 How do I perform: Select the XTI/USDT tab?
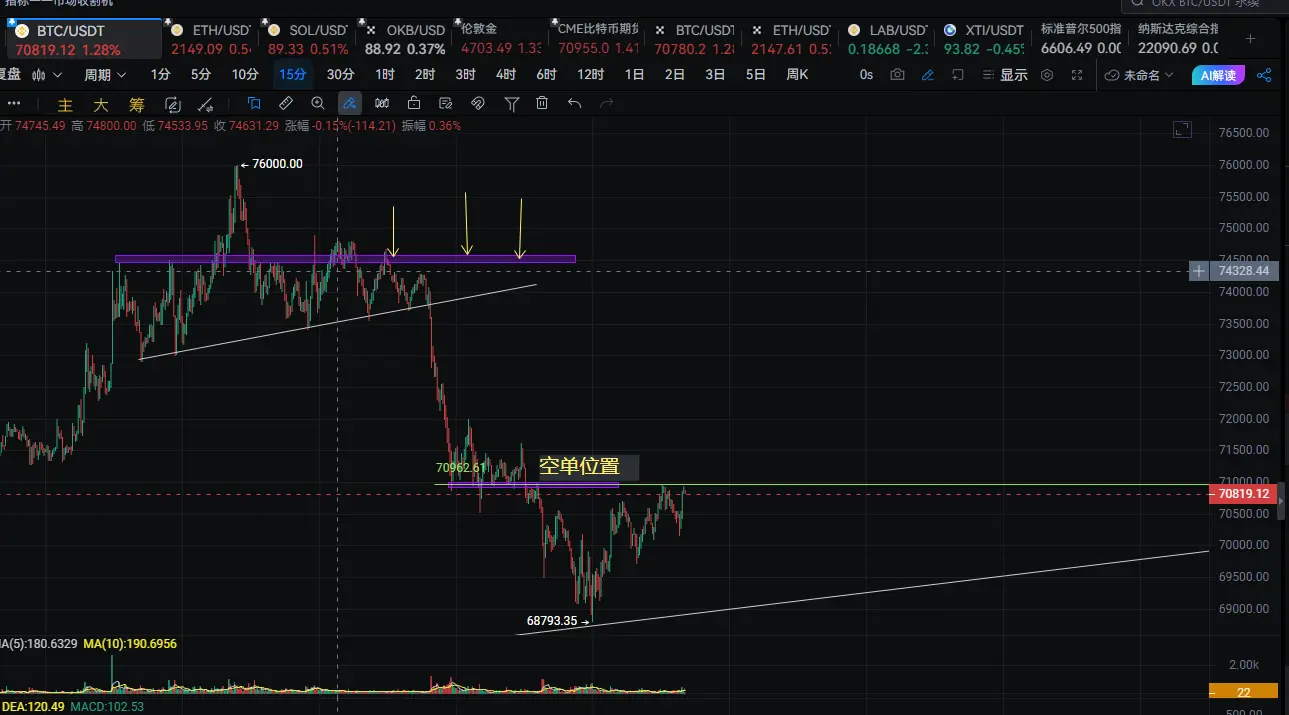pos(983,40)
